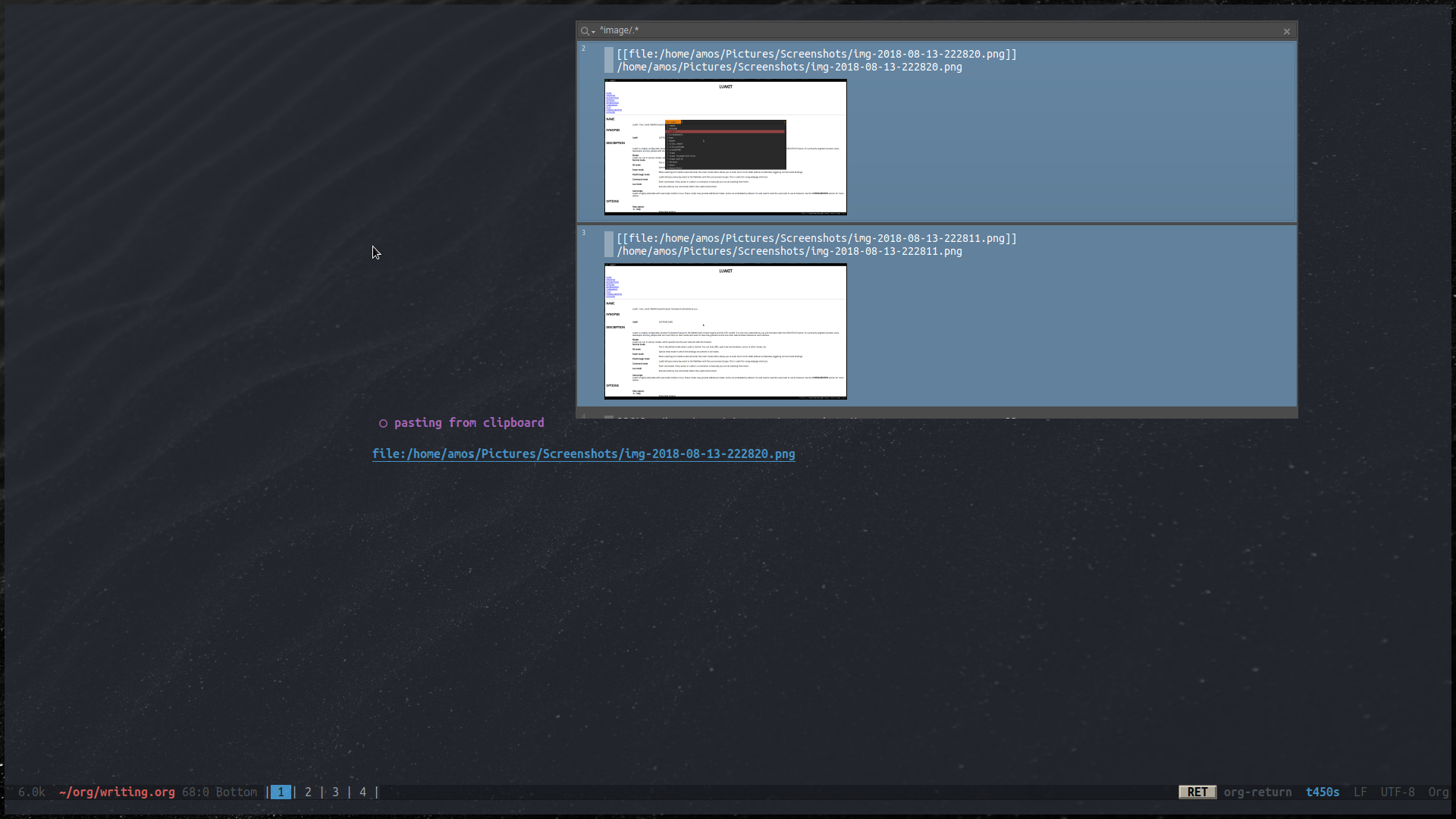Clear the search field with X button
The width and height of the screenshot is (1456, 819).
[1287, 31]
